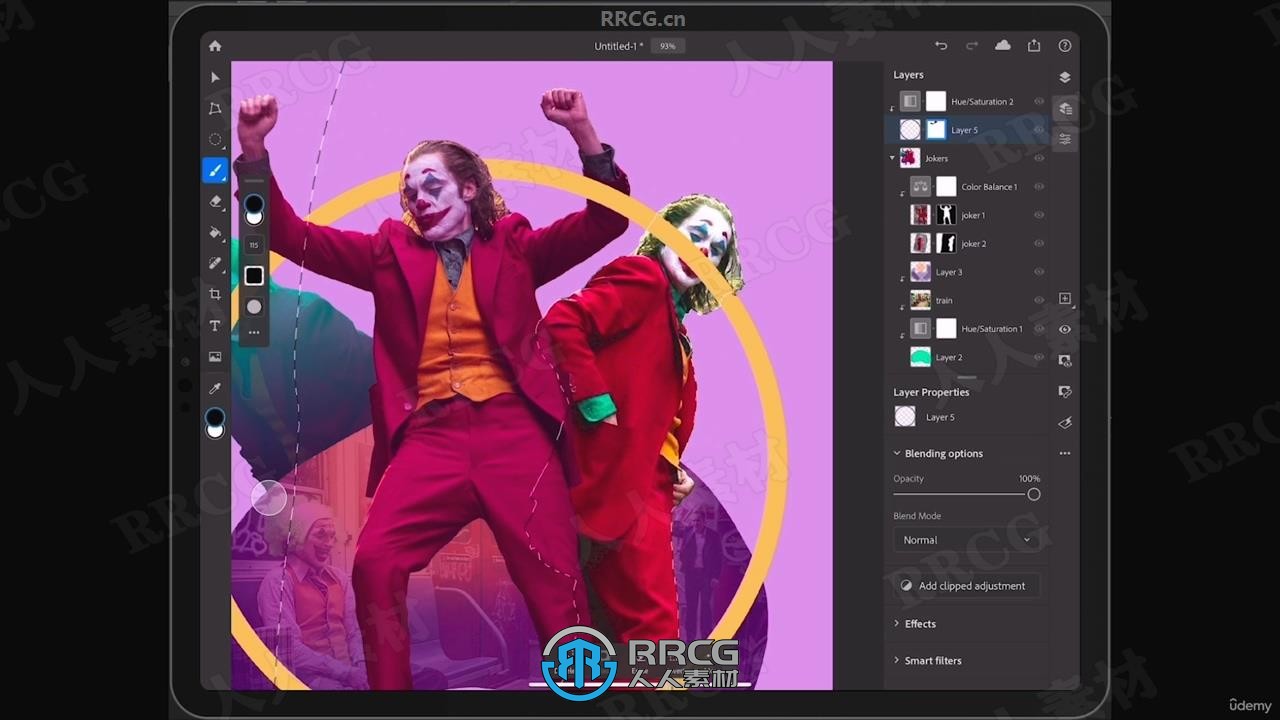This screenshot has height=720, width=1280.
Task: Hide the Hue/Saturation 1 layer
Action: pyautogui.click(x=1039, y=328)
